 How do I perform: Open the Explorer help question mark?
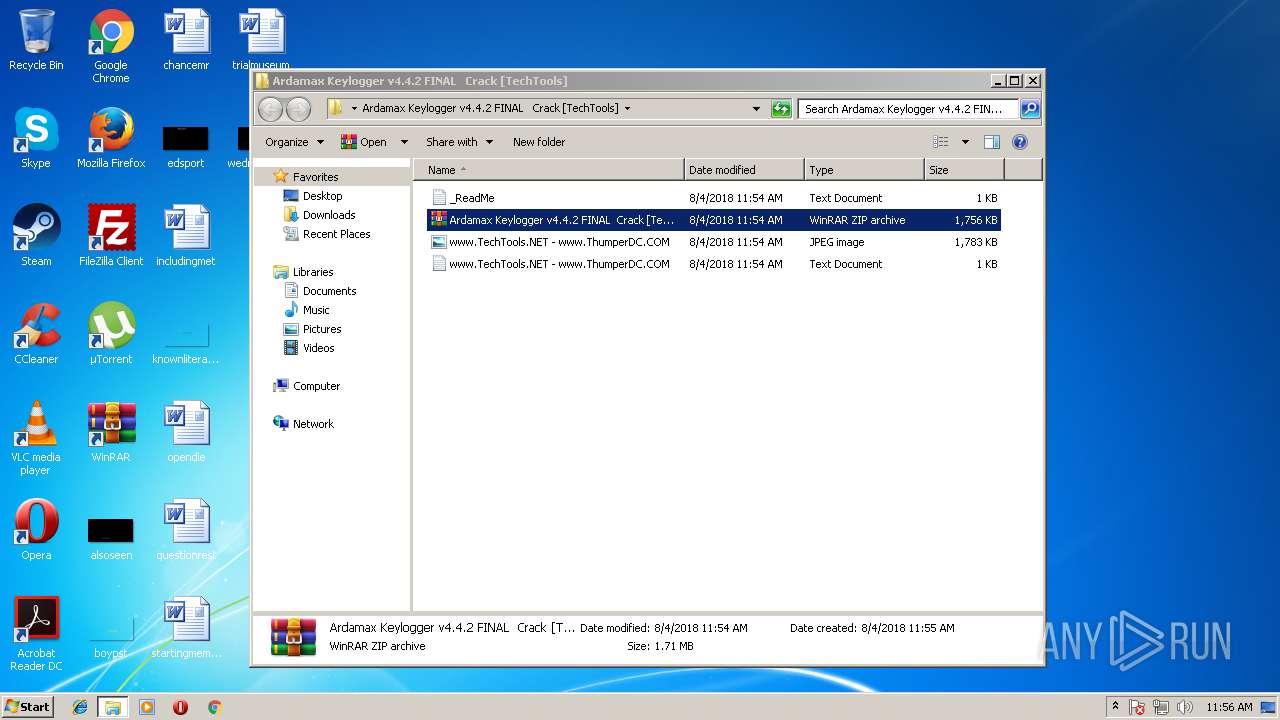tap(1020, 142)
